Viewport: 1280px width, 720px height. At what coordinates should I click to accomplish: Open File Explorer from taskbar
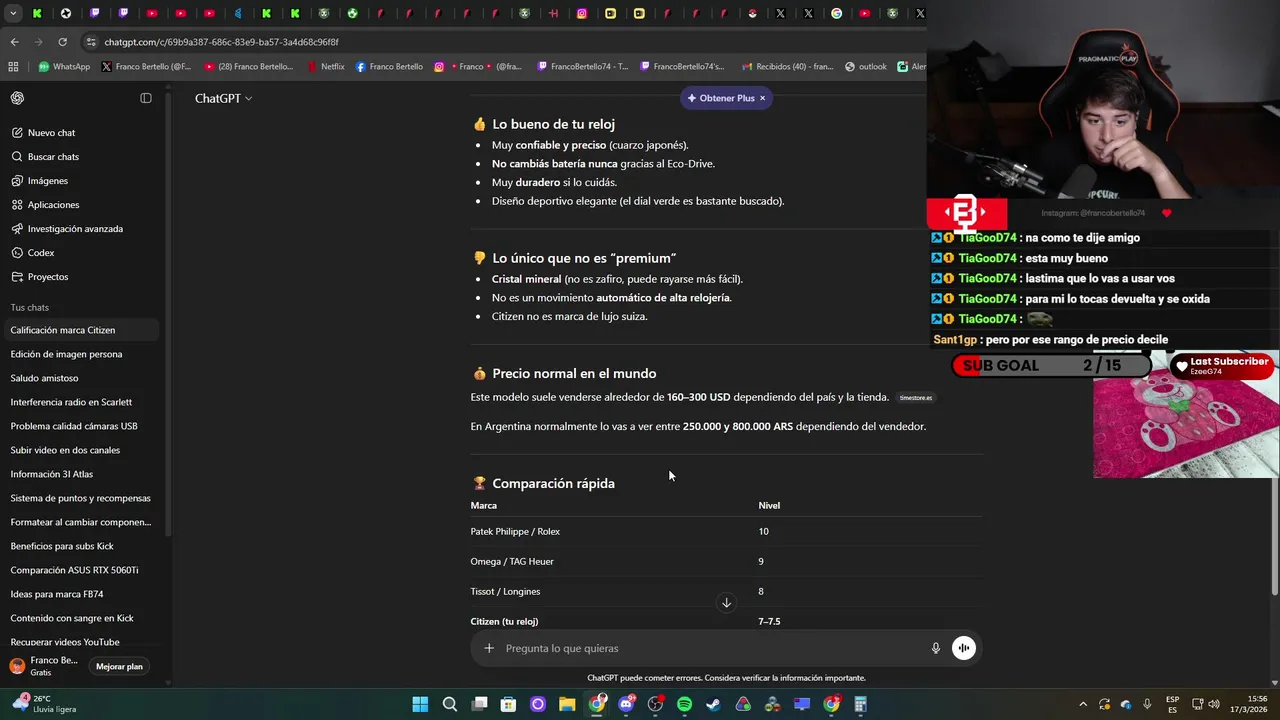[567, 704]
